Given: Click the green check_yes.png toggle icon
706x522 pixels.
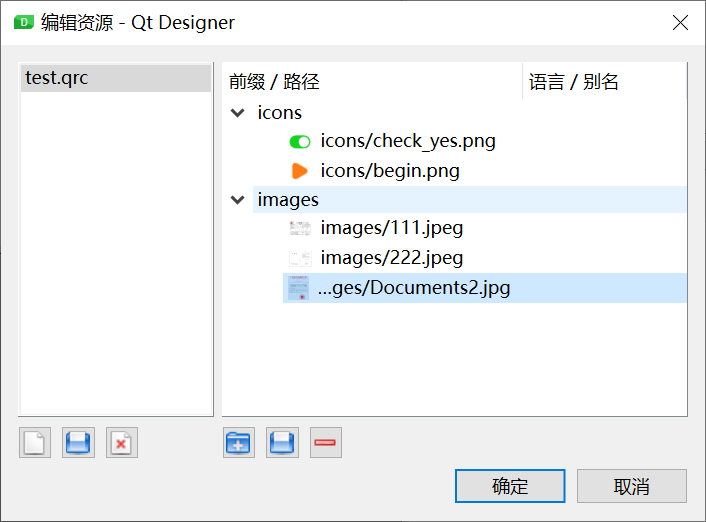Looking at the screenshot, I should pyautogui.click(x=299, y=142).
